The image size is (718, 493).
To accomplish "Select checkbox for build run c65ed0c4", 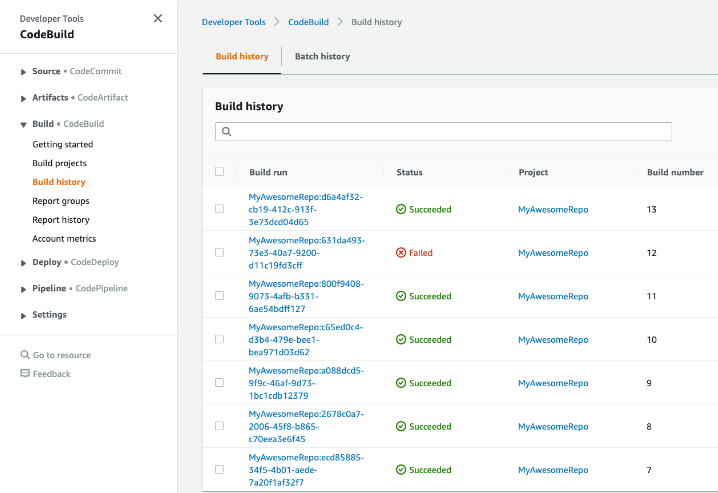I will tap(219, 339).
